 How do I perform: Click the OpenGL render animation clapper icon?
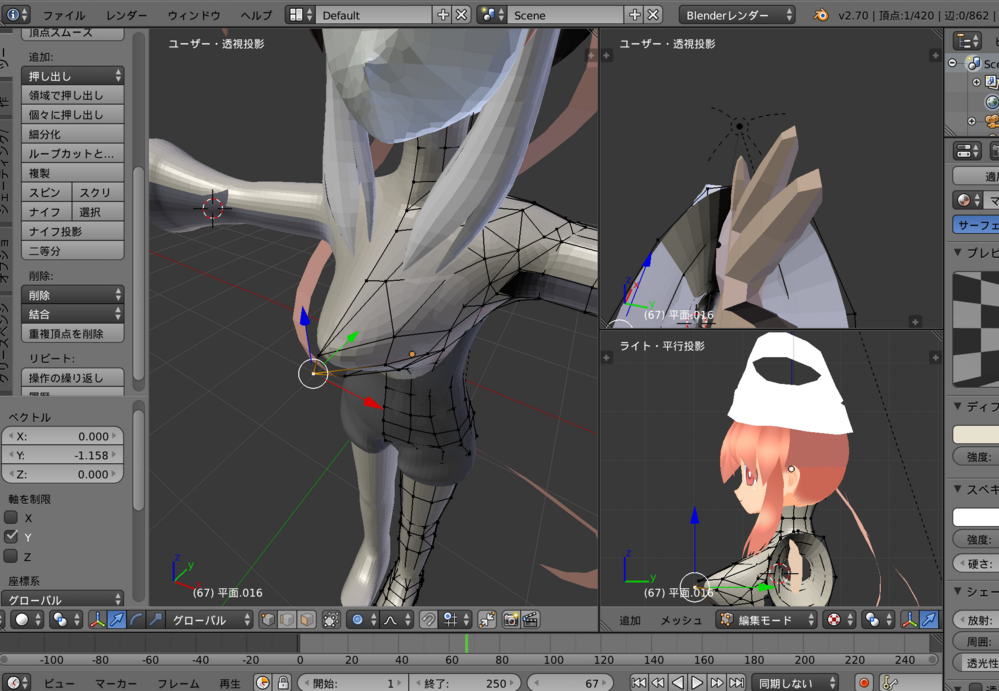tap(530, 619)
